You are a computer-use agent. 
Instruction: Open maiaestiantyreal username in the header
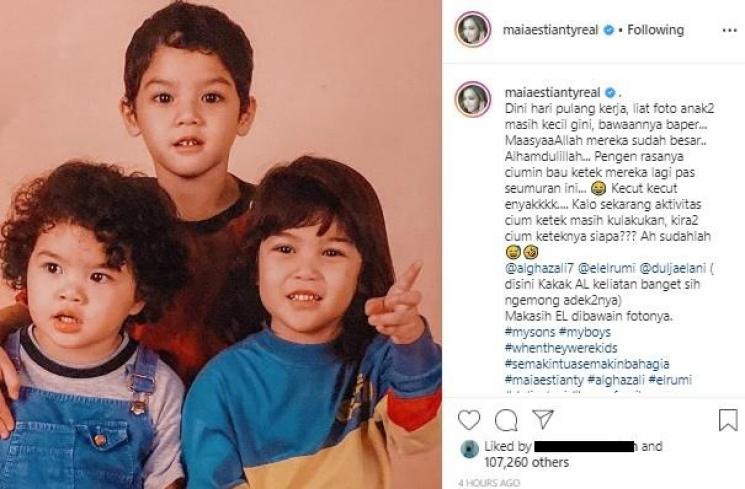[x=550, y=30]
